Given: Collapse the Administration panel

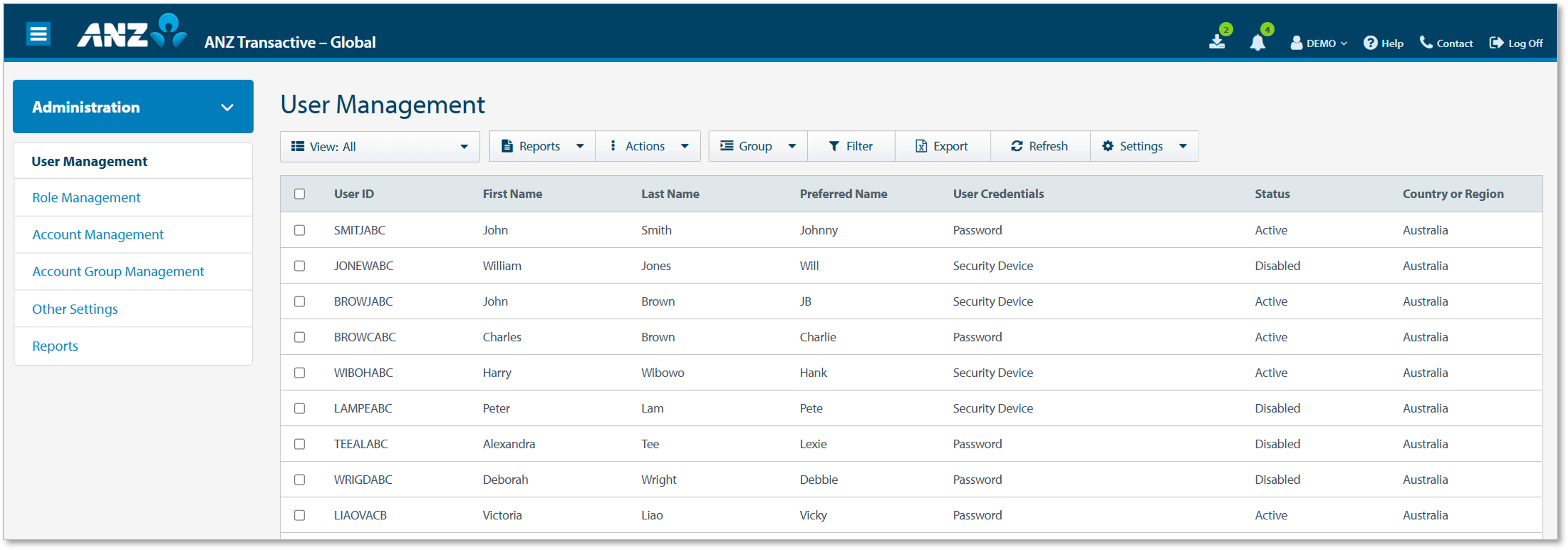Looking at the screenshot, I should click(x=227, y=108).
